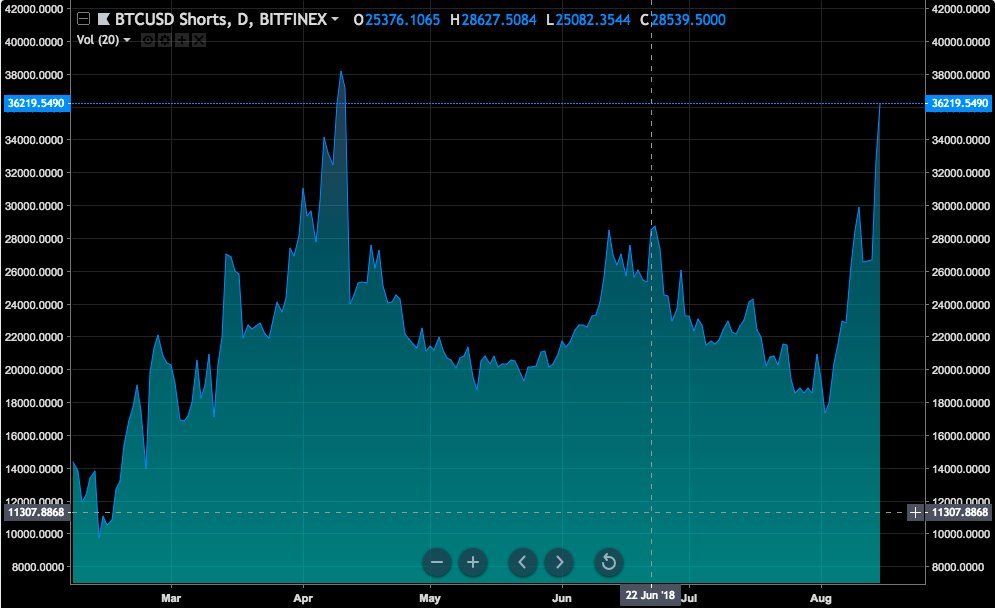Viewport: 995px width, 608px height.
Task: Click the 36219.5490 price label on the right axis
Action: point(959,103)
